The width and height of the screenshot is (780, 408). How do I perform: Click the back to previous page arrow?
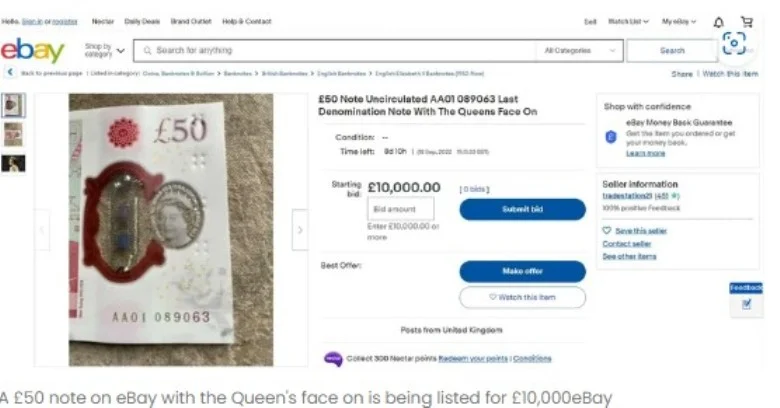click(x=10, y=73)
